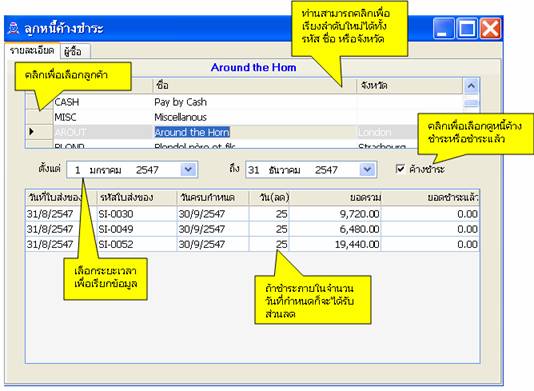Open the ถึง end date dropdown
The width and height of the screenshot is (534, 391).
pos(367,170)
